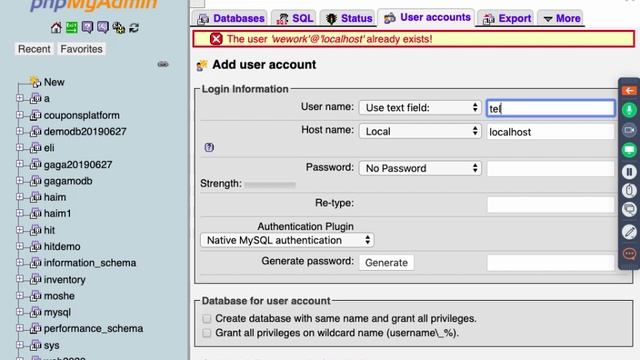The width and height of the screenshot is (640, 360).
Task: Open the moshe database link
Action: pyautogui.click(x=59, y=296)
